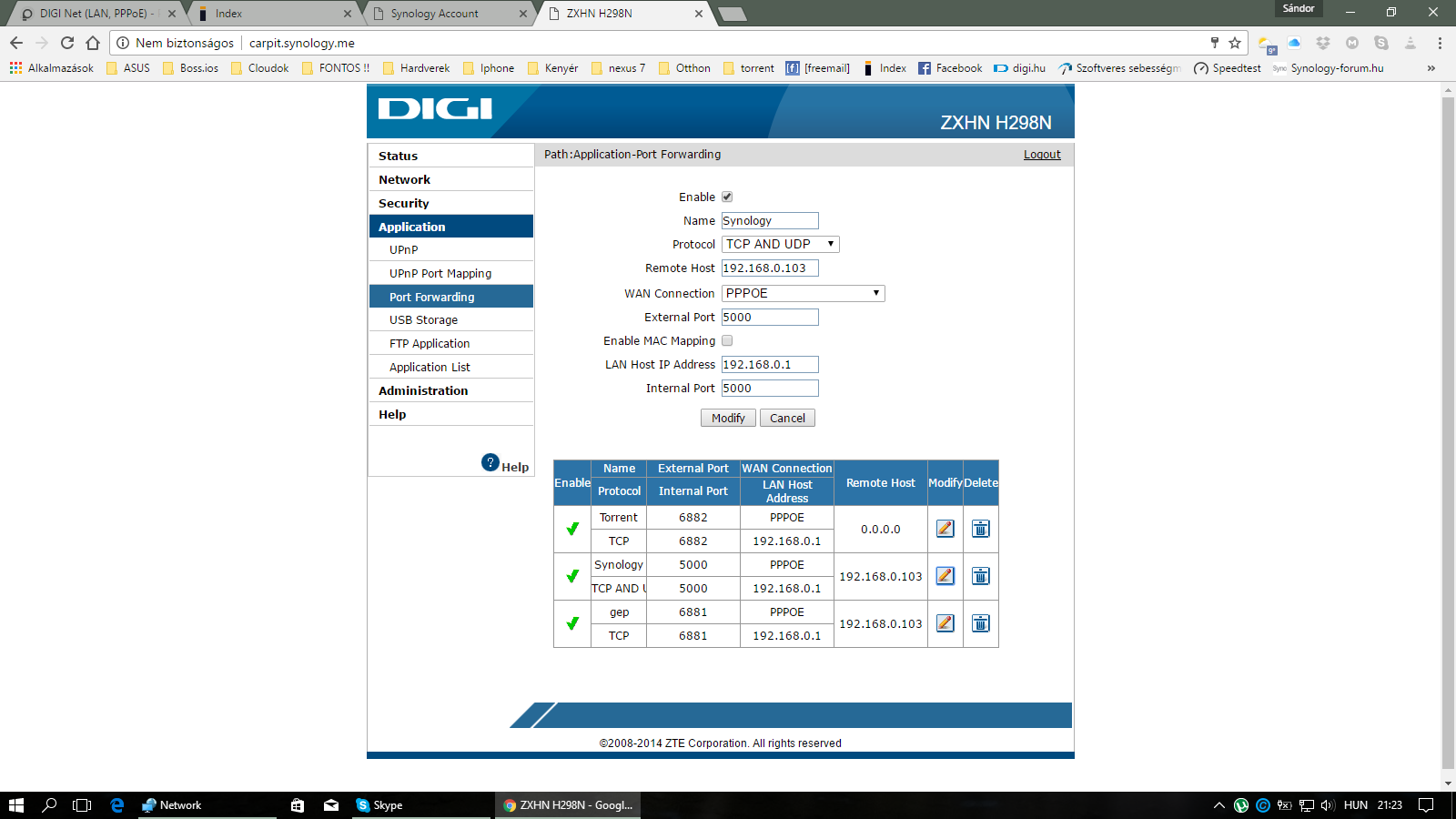
Task: Open the Facebook bookmark
Action: (x=950, y=68)
